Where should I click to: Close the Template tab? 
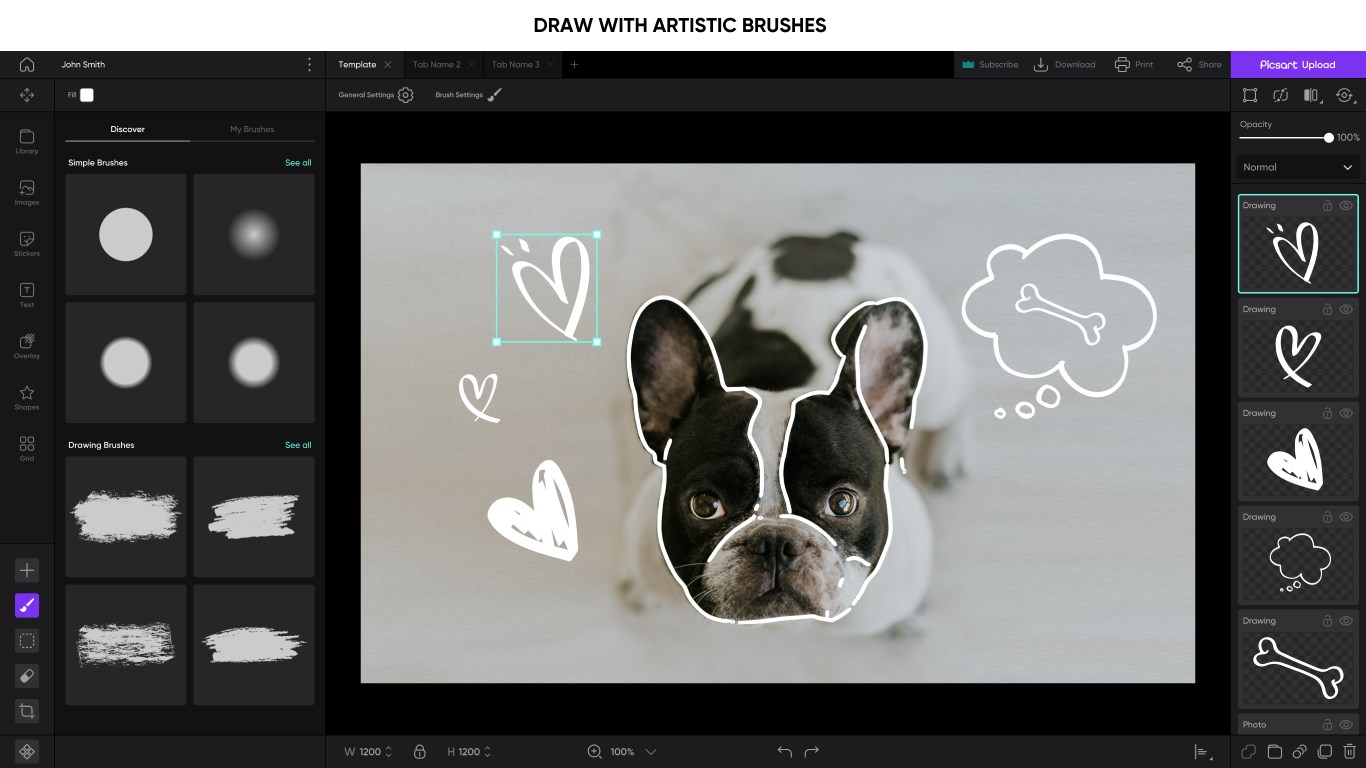388,64
